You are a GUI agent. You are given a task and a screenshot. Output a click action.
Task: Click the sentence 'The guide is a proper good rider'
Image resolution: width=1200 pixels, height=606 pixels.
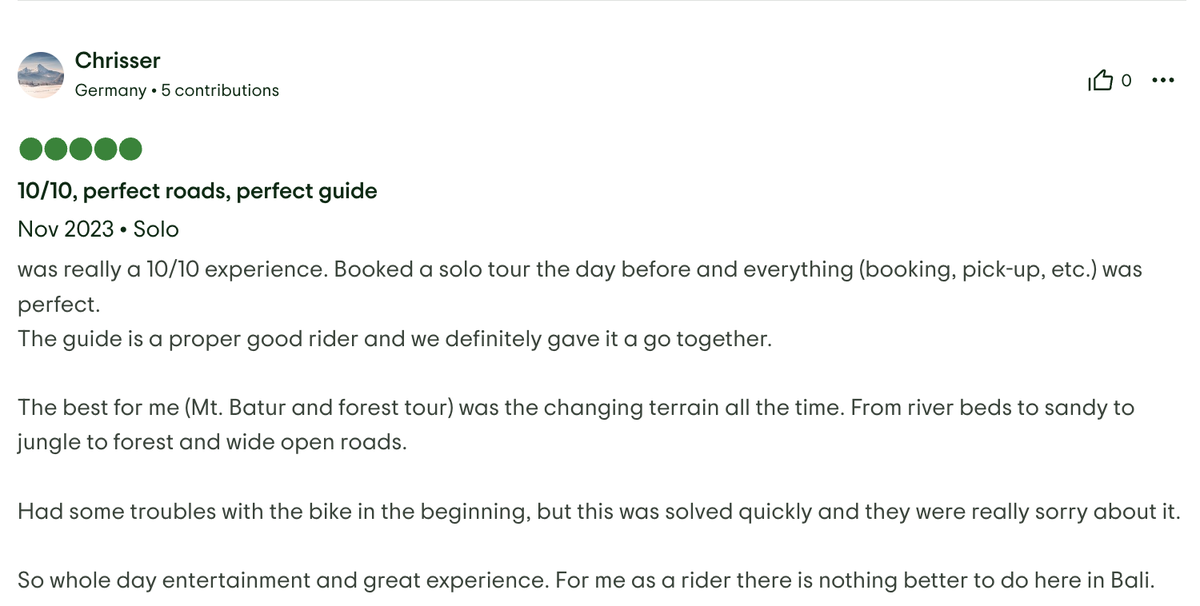[395, 338]
